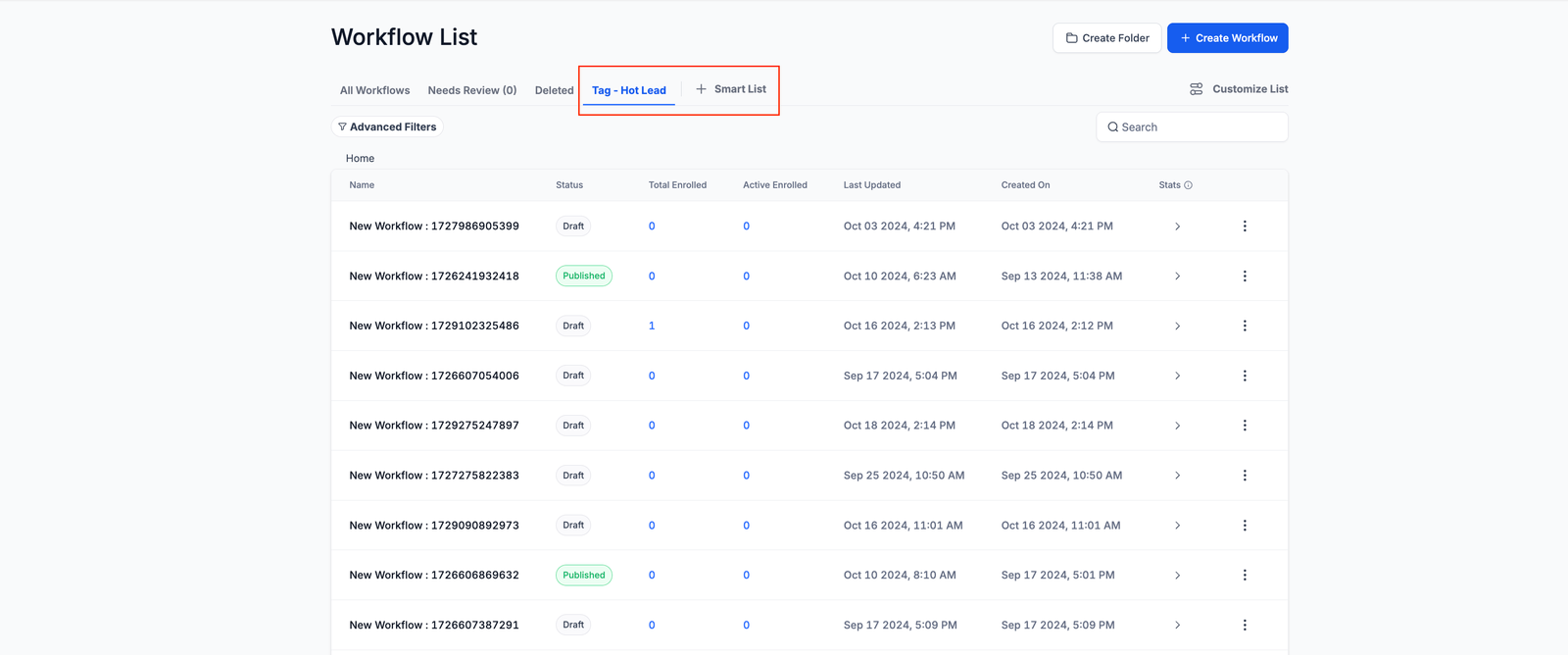Image resolution: width=1568 pixels, height=655 pixels.
Task: Open three-dot menu for workflow 1727986905399
Action: point(1245,227)
